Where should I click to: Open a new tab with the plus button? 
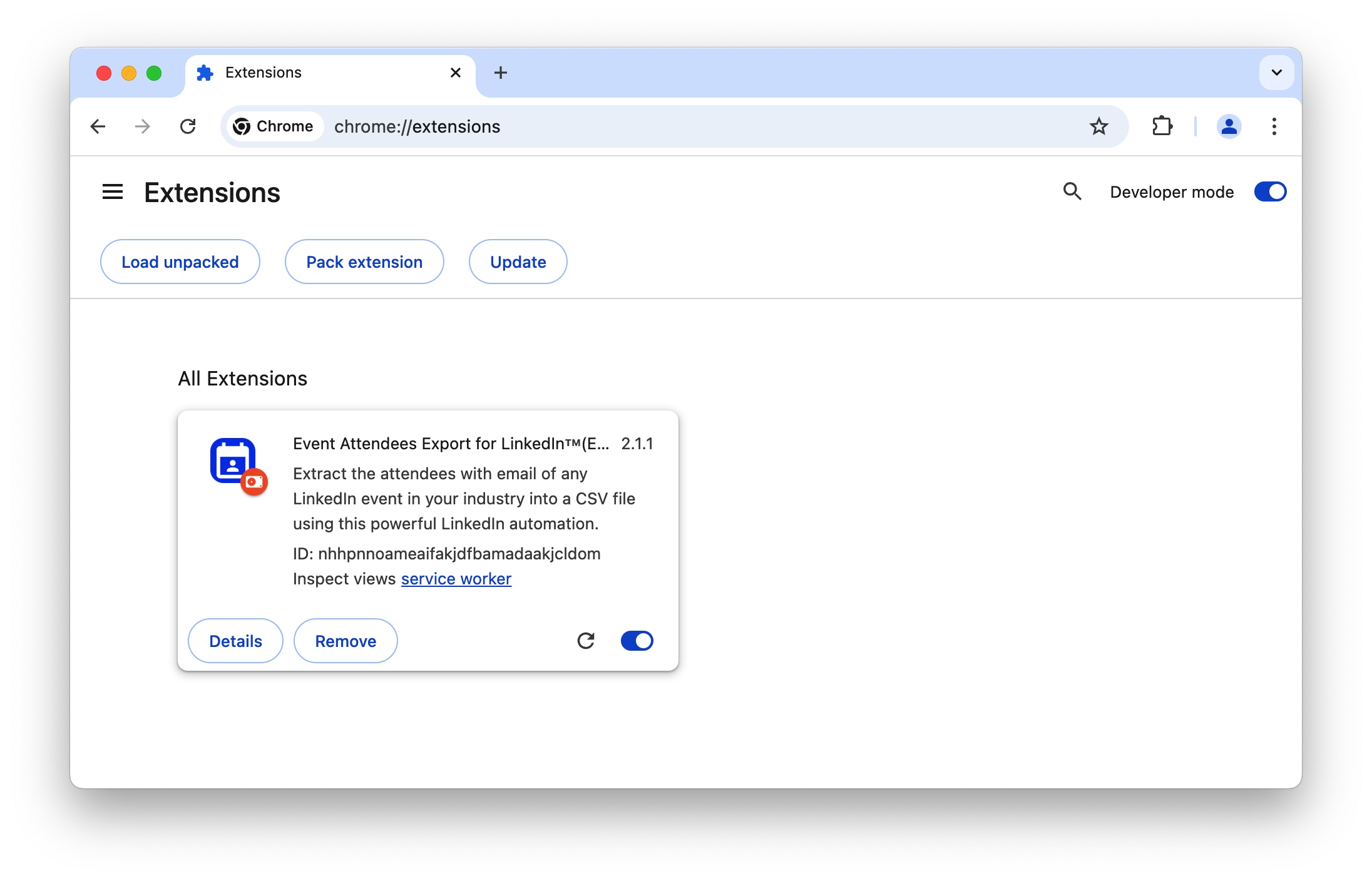[500, 73]
